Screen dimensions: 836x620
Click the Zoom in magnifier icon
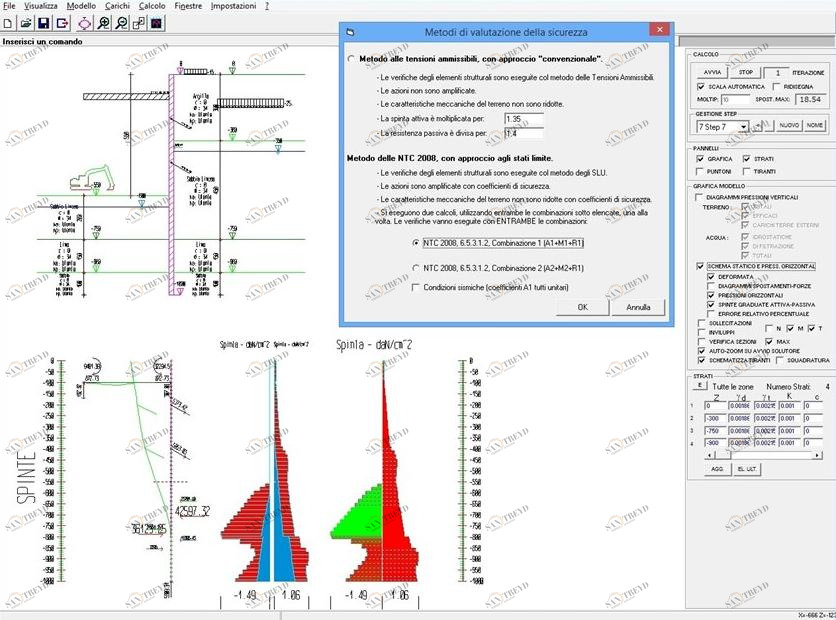pyautogui.click(x=103, y=22)
